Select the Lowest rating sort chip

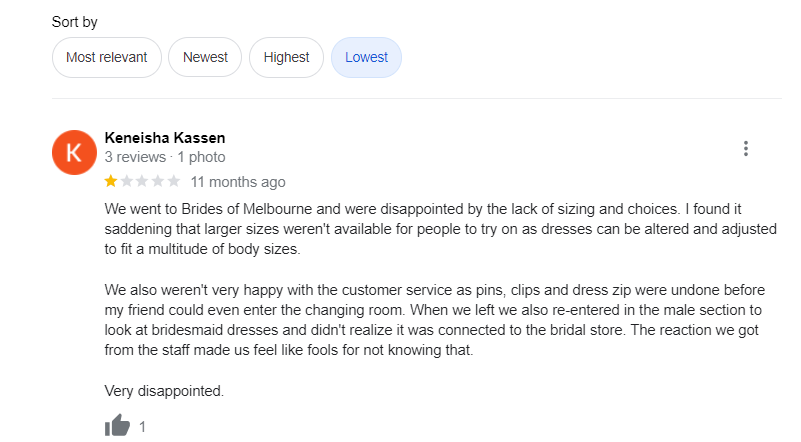[366, 57]
